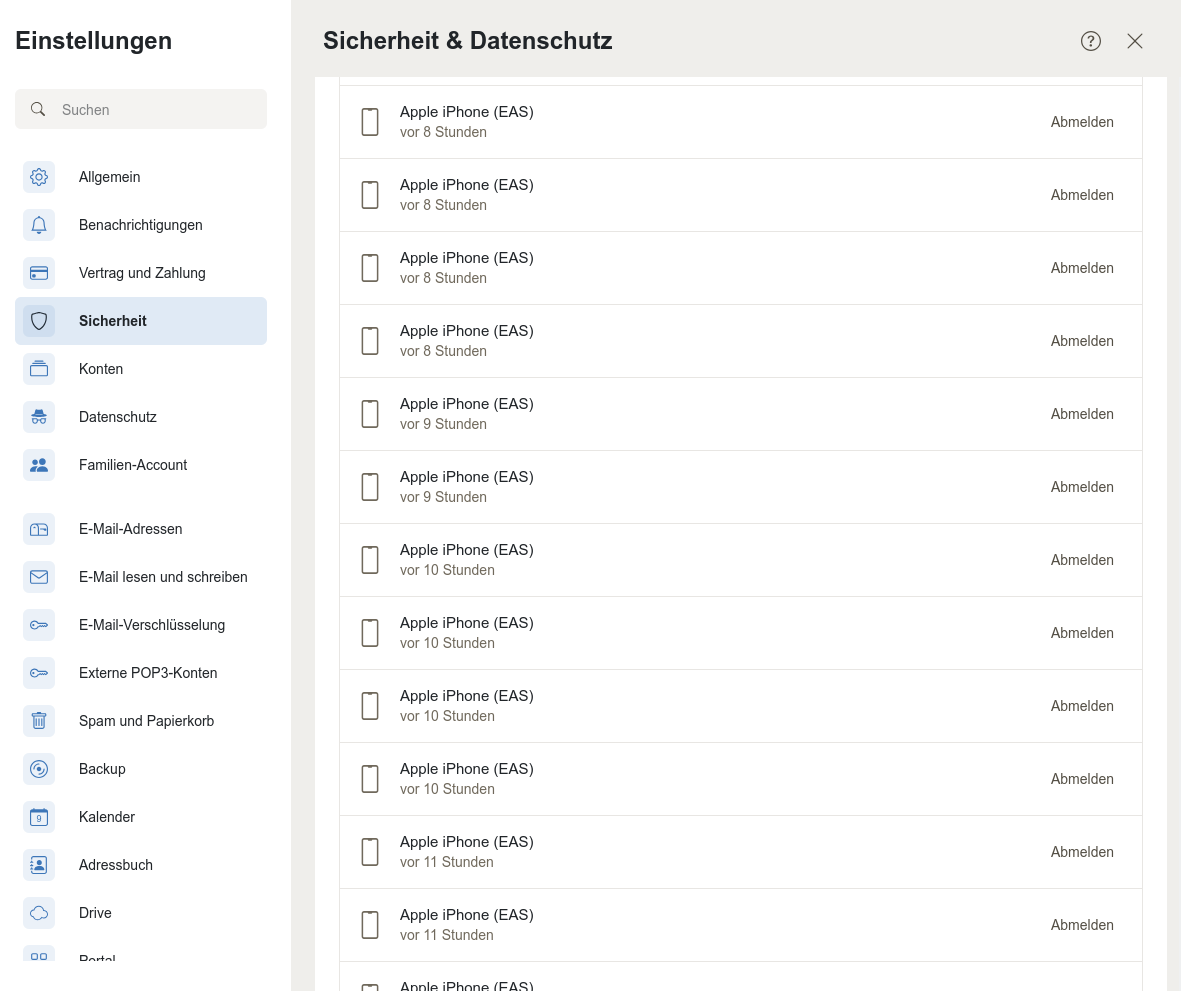Image resolution: width=1181 pixels, height=991 pixels.
Task: Open Familien-Account people icon
Action: click(39, 465)
